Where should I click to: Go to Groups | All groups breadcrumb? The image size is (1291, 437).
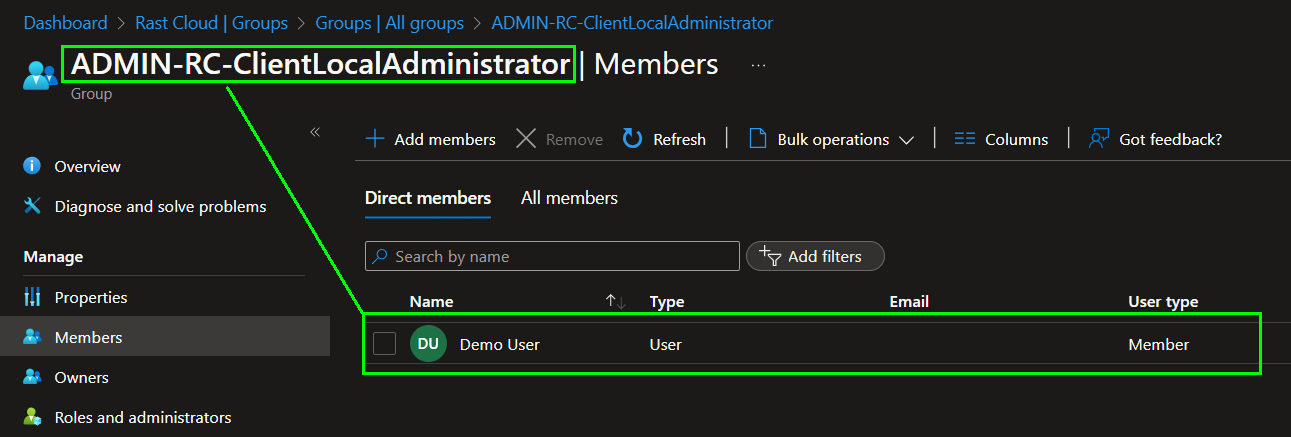(389, 22)
